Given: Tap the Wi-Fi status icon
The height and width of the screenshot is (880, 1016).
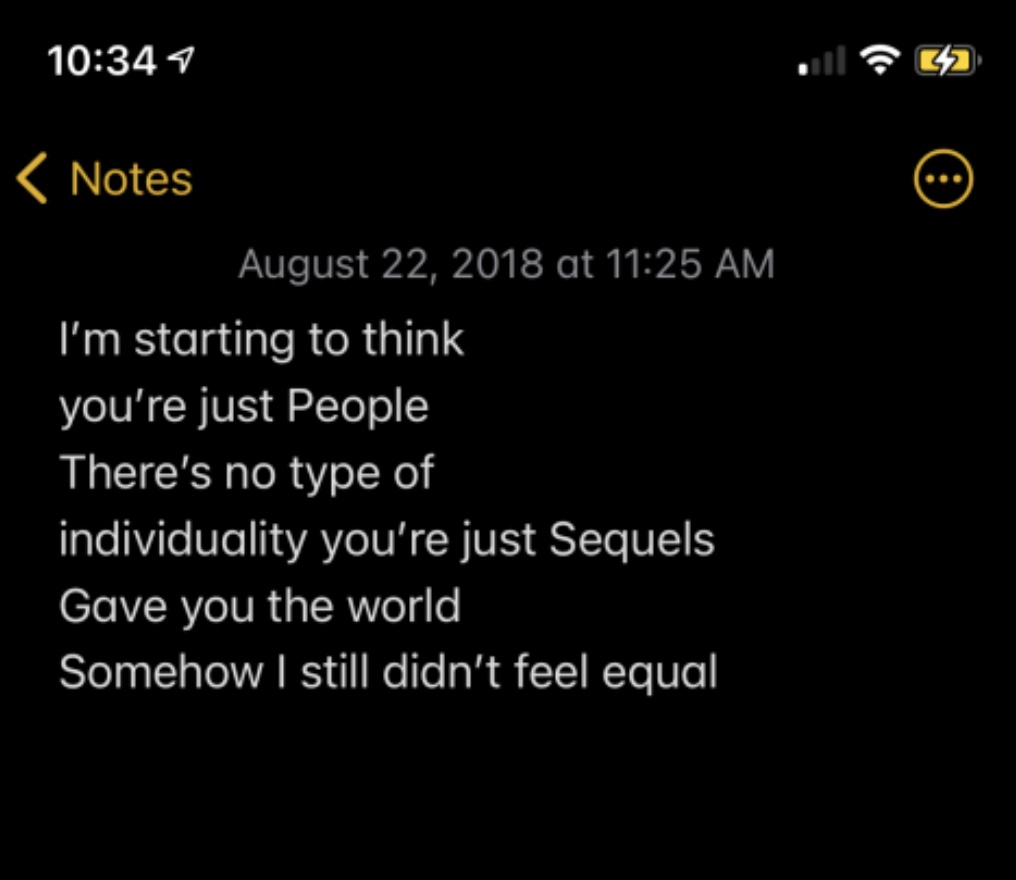Looking at the screenshot, I should [x=880, y=62].
